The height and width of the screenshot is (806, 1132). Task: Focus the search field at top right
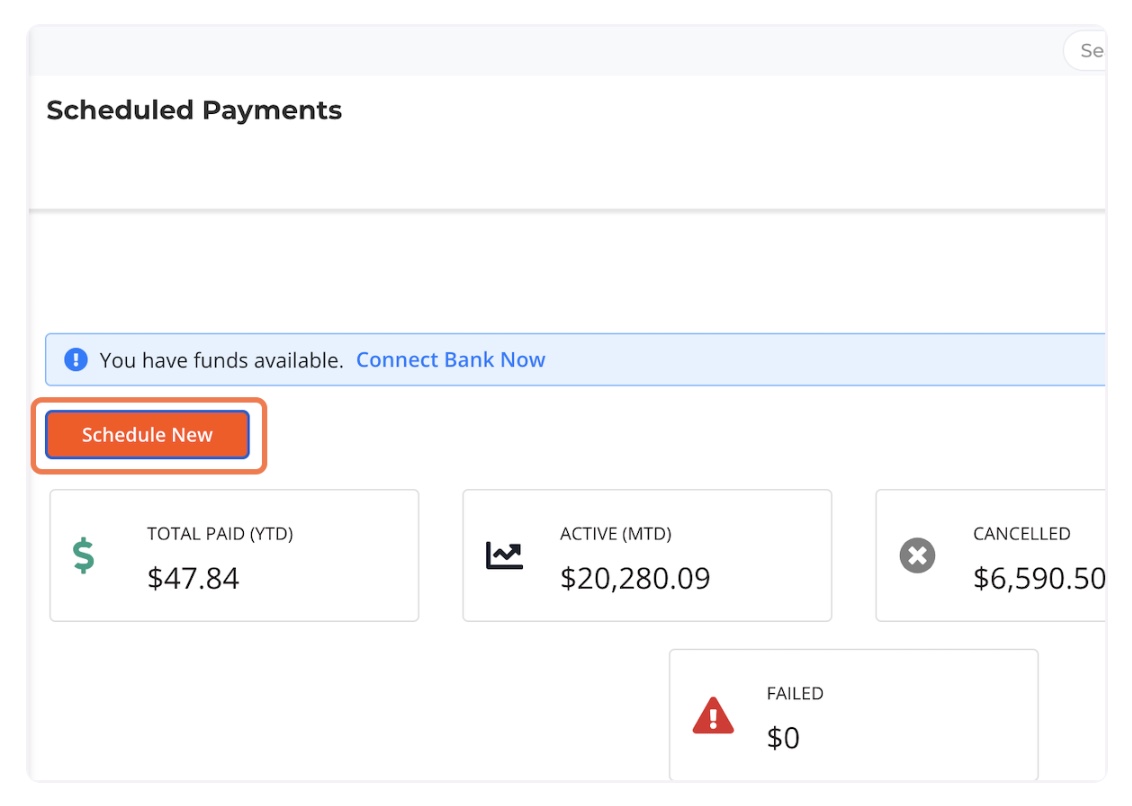tap(1088, 51)
